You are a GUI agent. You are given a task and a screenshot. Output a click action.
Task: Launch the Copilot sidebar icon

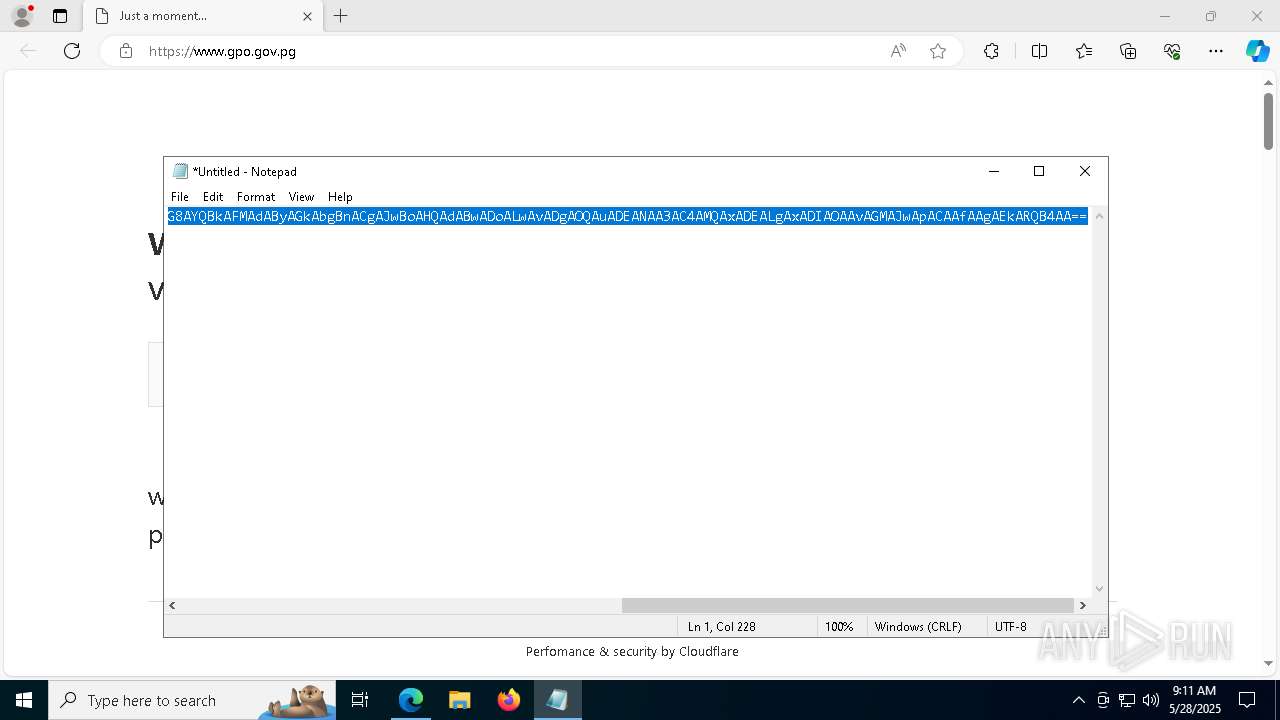[1257, 51]
